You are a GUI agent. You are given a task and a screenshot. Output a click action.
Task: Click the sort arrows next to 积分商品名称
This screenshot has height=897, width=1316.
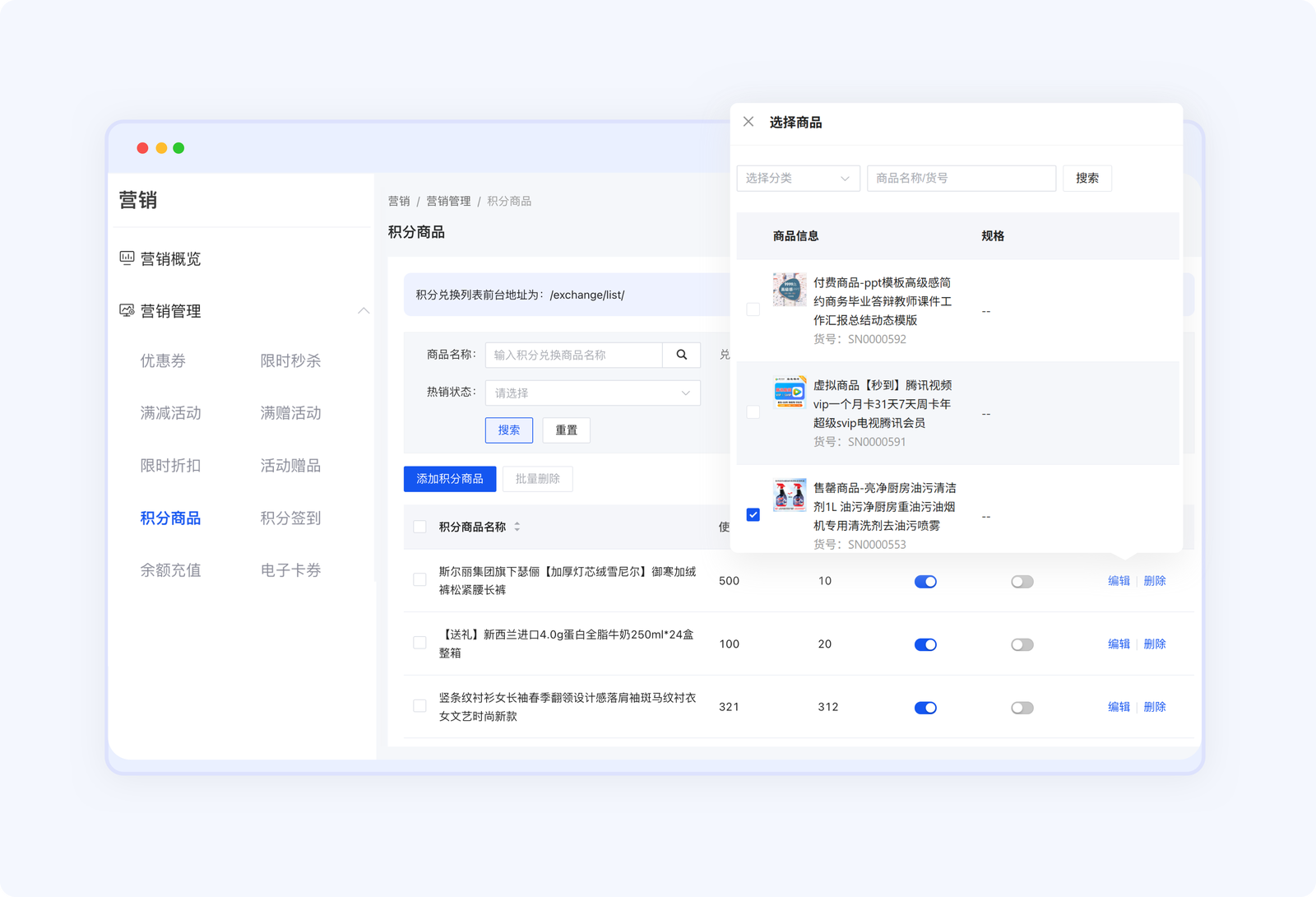coord(517,528)
